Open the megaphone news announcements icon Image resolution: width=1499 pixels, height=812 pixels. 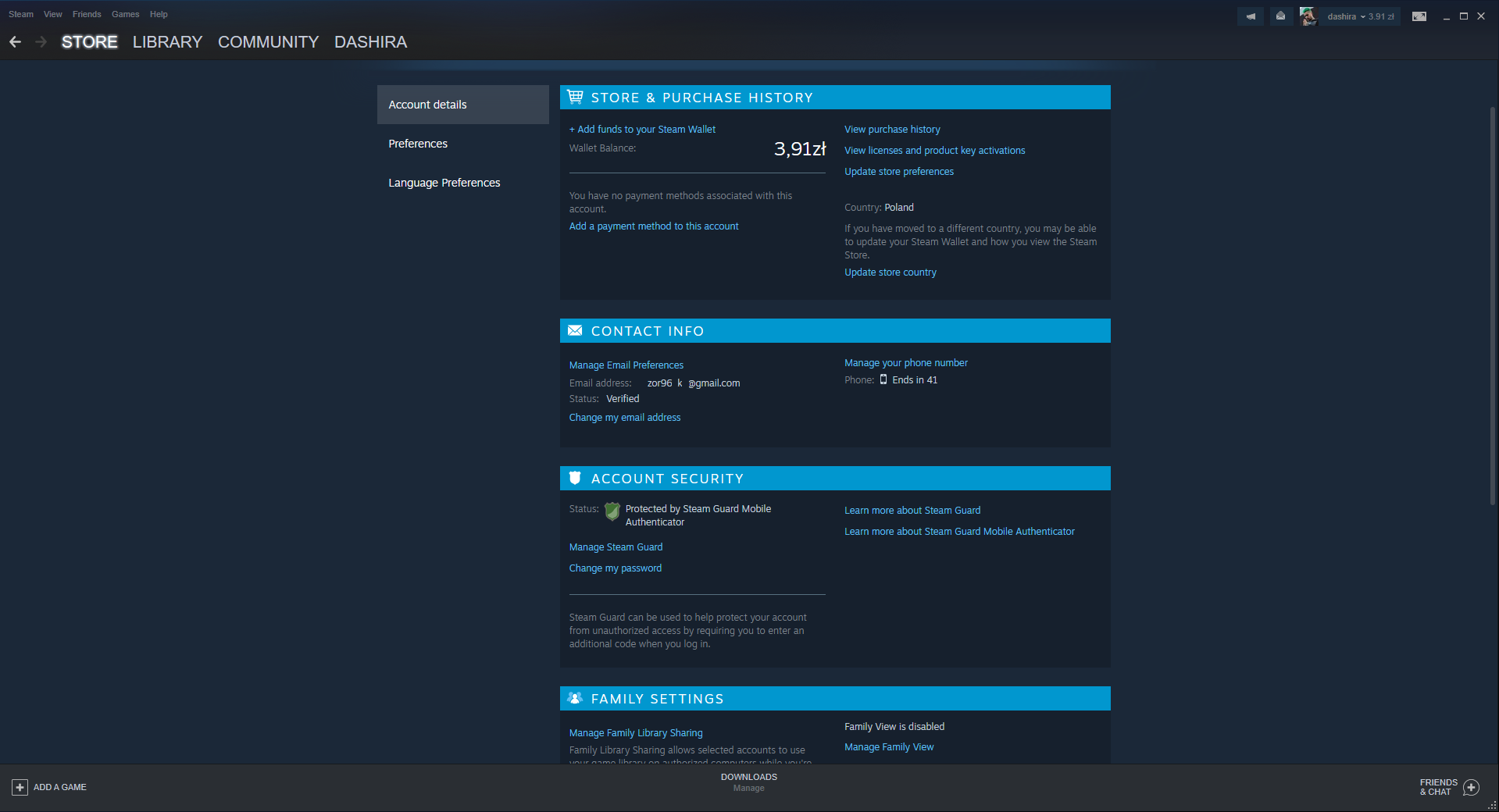(1251, 16)
